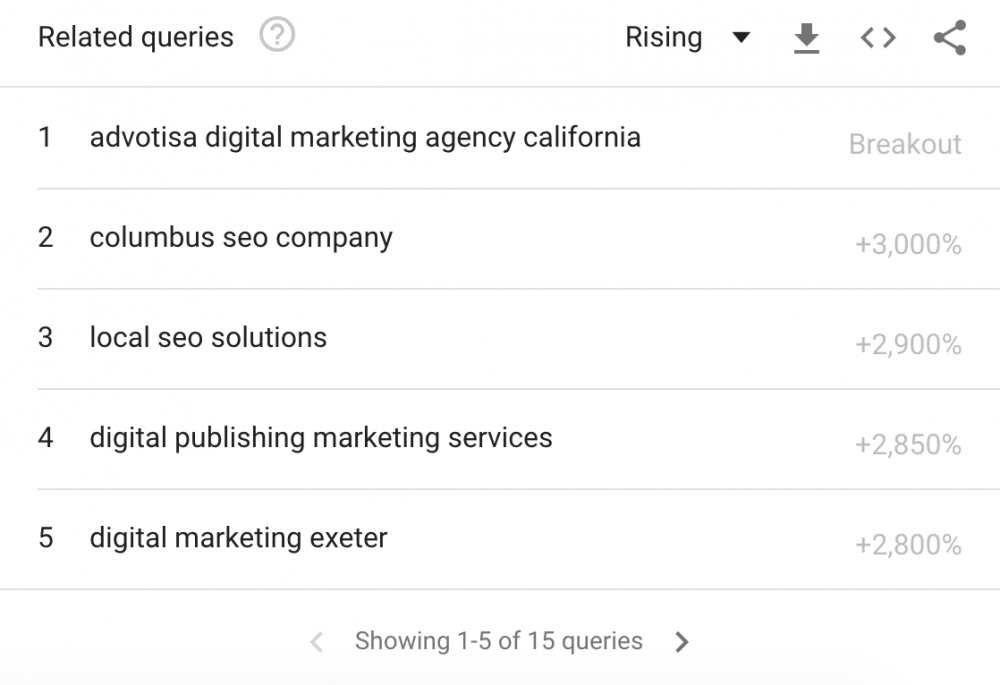Open 'columbus seo company' query
1000x685 pixels.
pos(241,238)
